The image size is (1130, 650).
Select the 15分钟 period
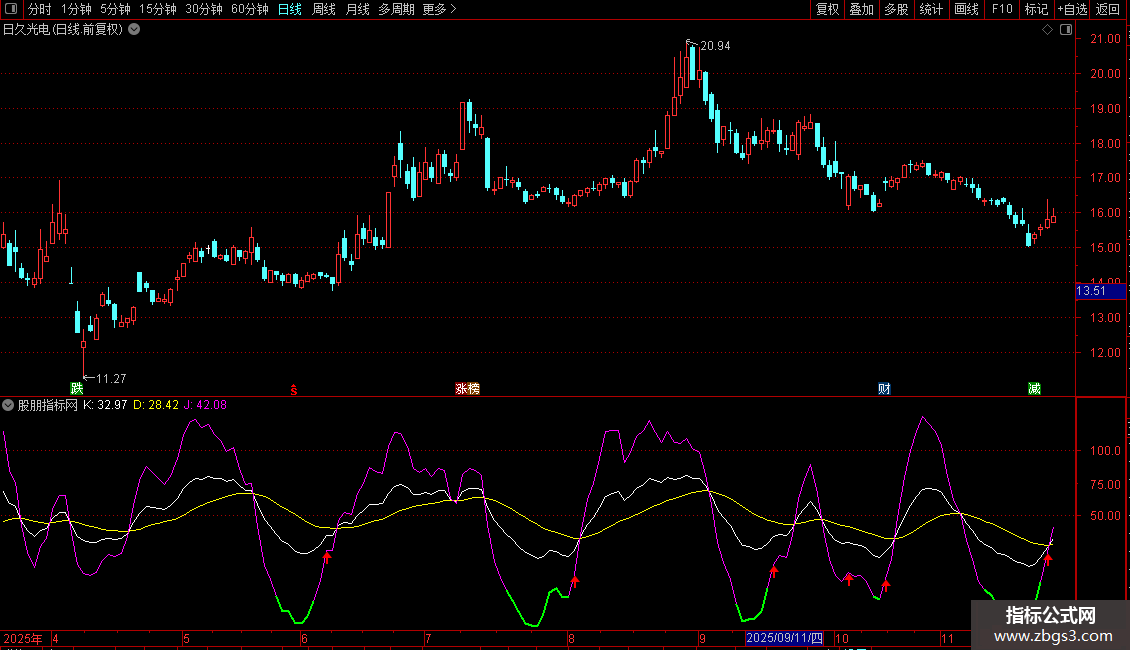pos(158,9)
